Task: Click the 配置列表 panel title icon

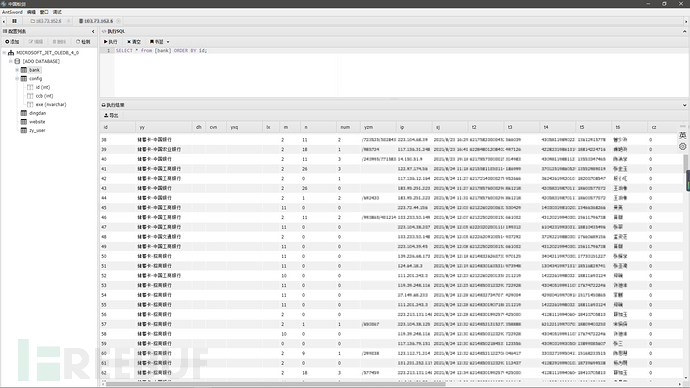Action: [x=5, y=32]
